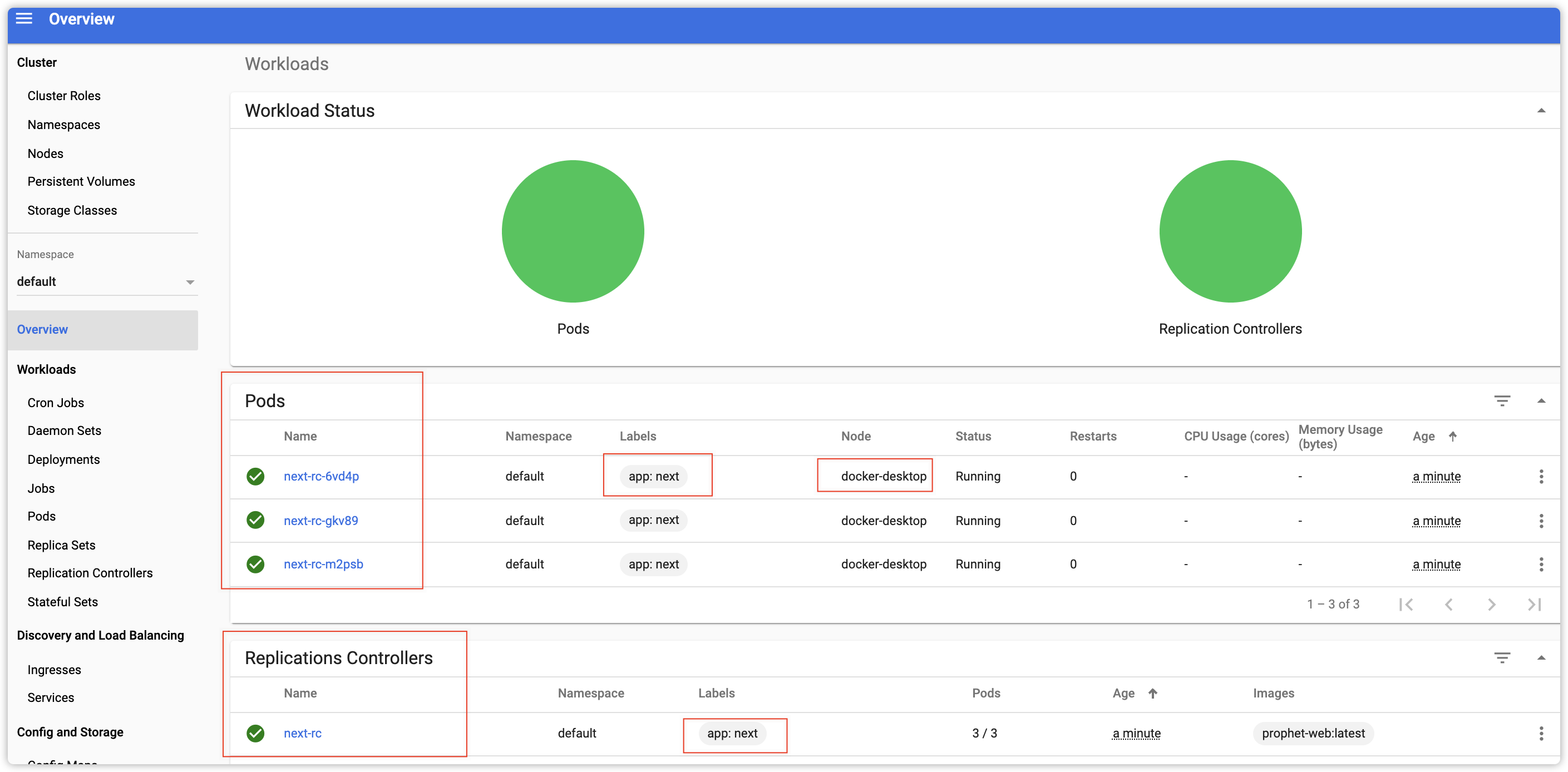Select Deployments in the sidebar
Image resolution: width=1568 pixels, height=772 pixels.
tap(63, 459)
